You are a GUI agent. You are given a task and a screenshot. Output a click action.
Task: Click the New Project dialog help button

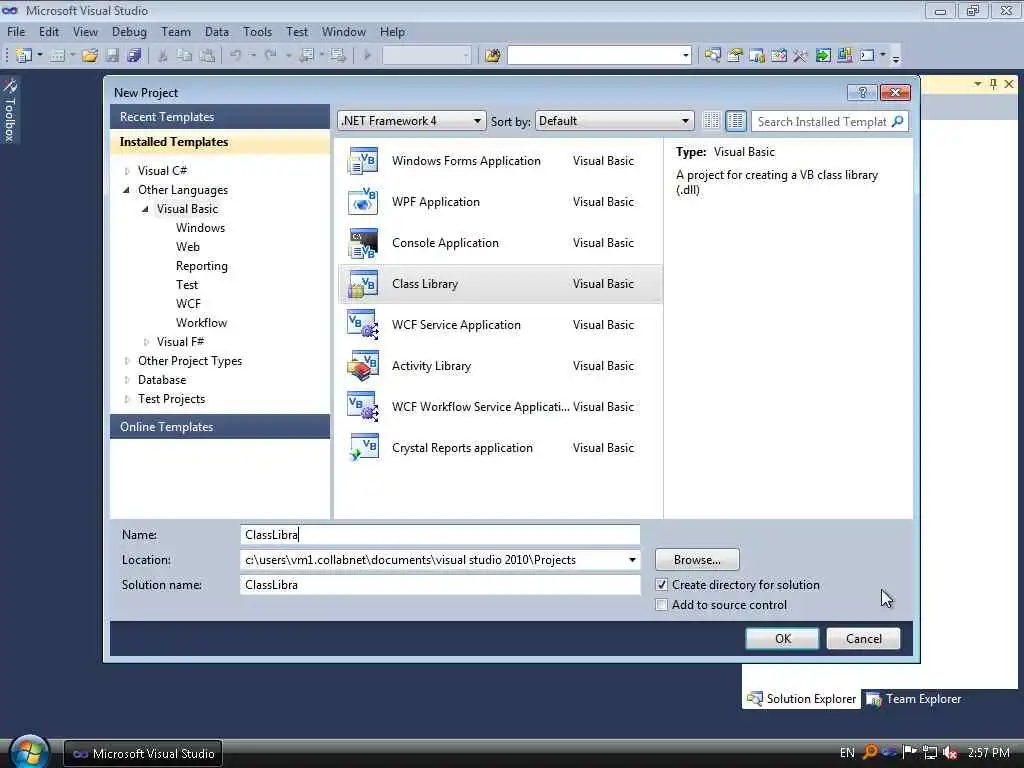point(862,93)
